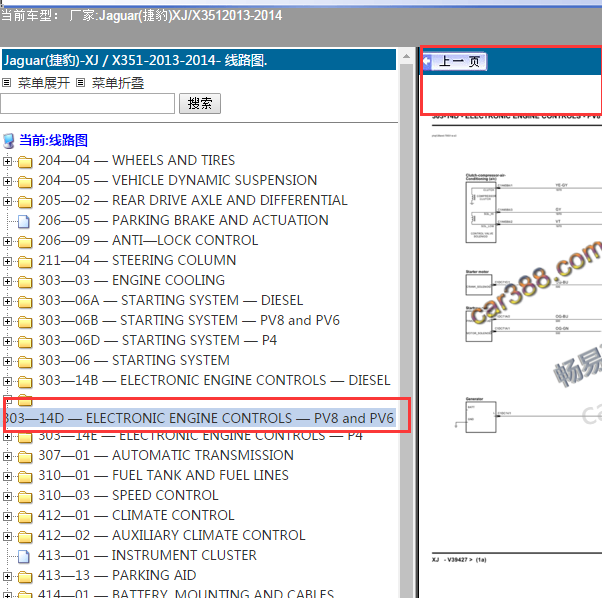
Task: Click folder icon of STEERING COLUMN
Action: click(x=25, y=261)
